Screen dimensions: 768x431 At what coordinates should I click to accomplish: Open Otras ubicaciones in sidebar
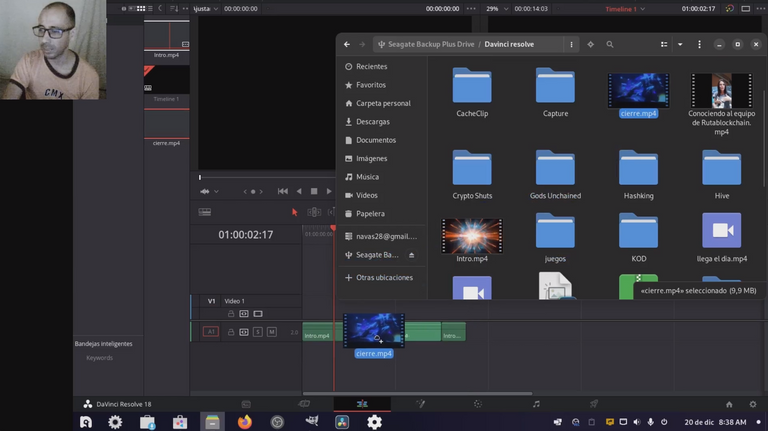point(382,278)
